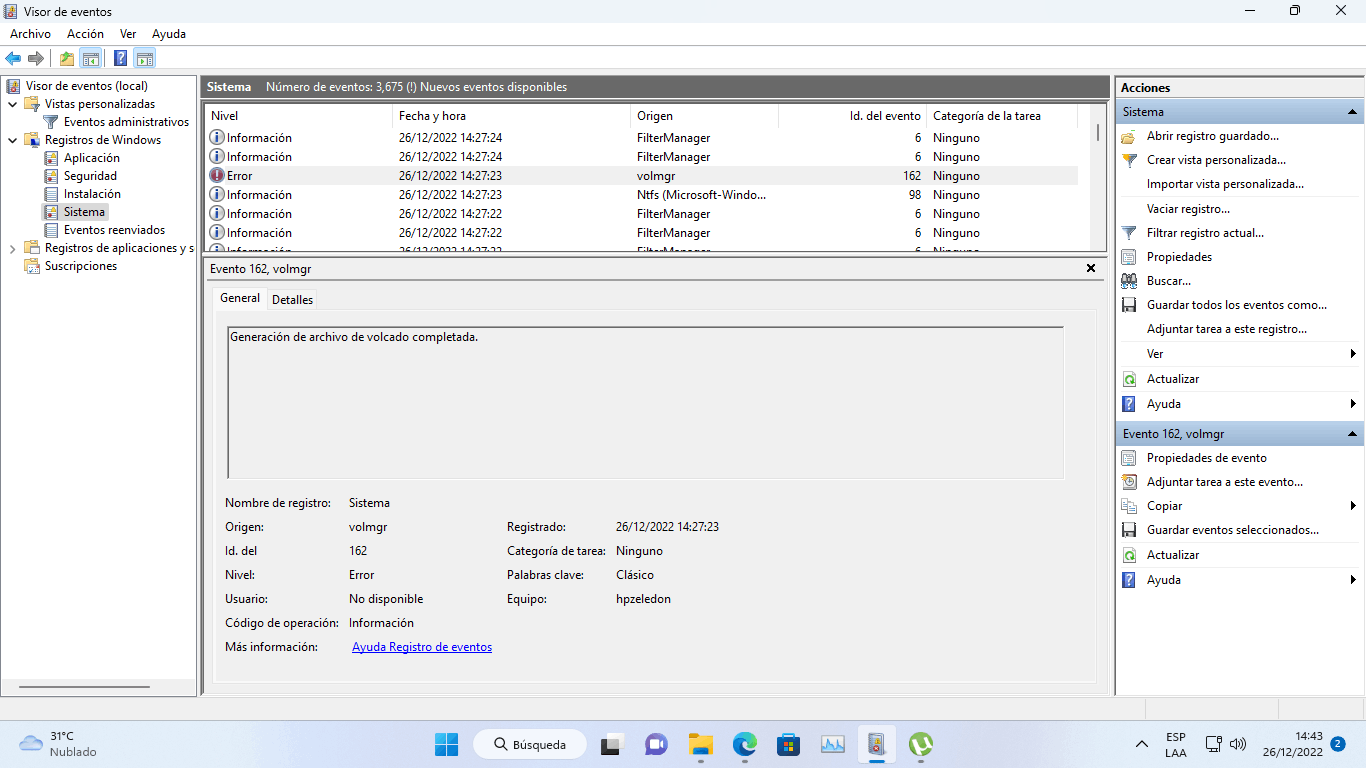The image size is (1366, 768).
Task: Show hidden system tray icons chevron
Action: click(x=1141, y=744)
